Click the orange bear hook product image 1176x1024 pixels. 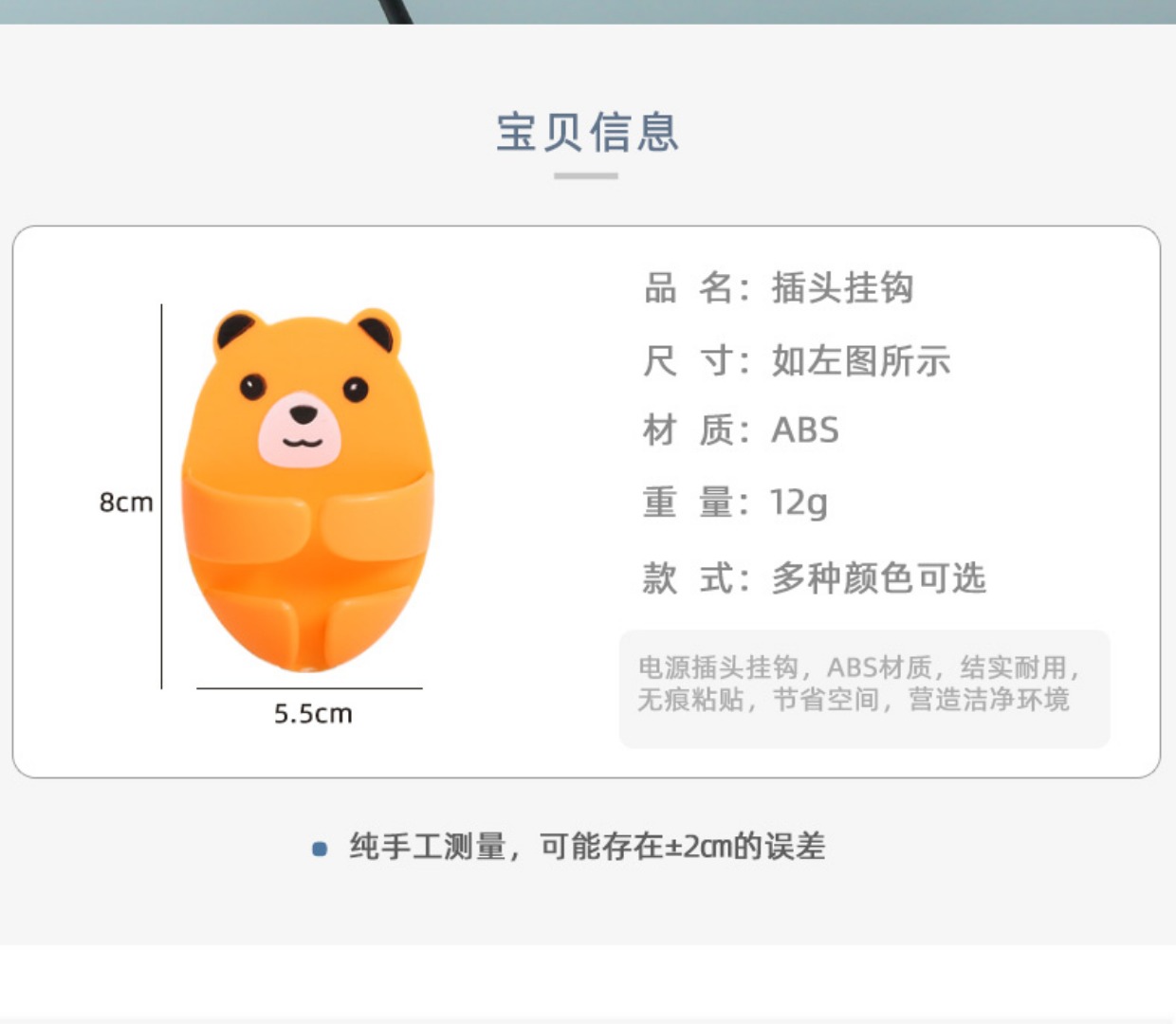(x=308, y=491)
